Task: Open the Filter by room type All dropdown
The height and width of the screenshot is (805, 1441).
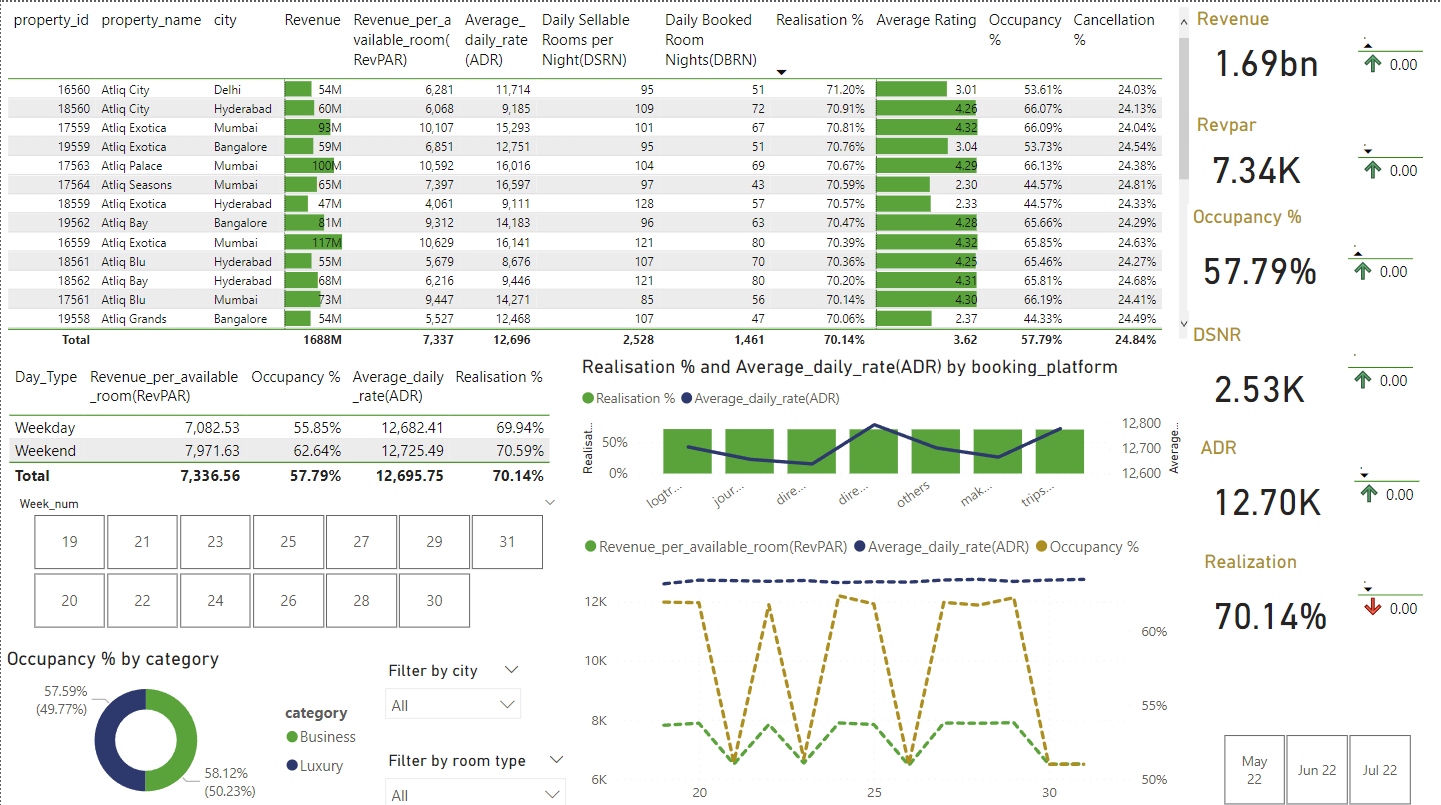Action: [x=475, y=792]
